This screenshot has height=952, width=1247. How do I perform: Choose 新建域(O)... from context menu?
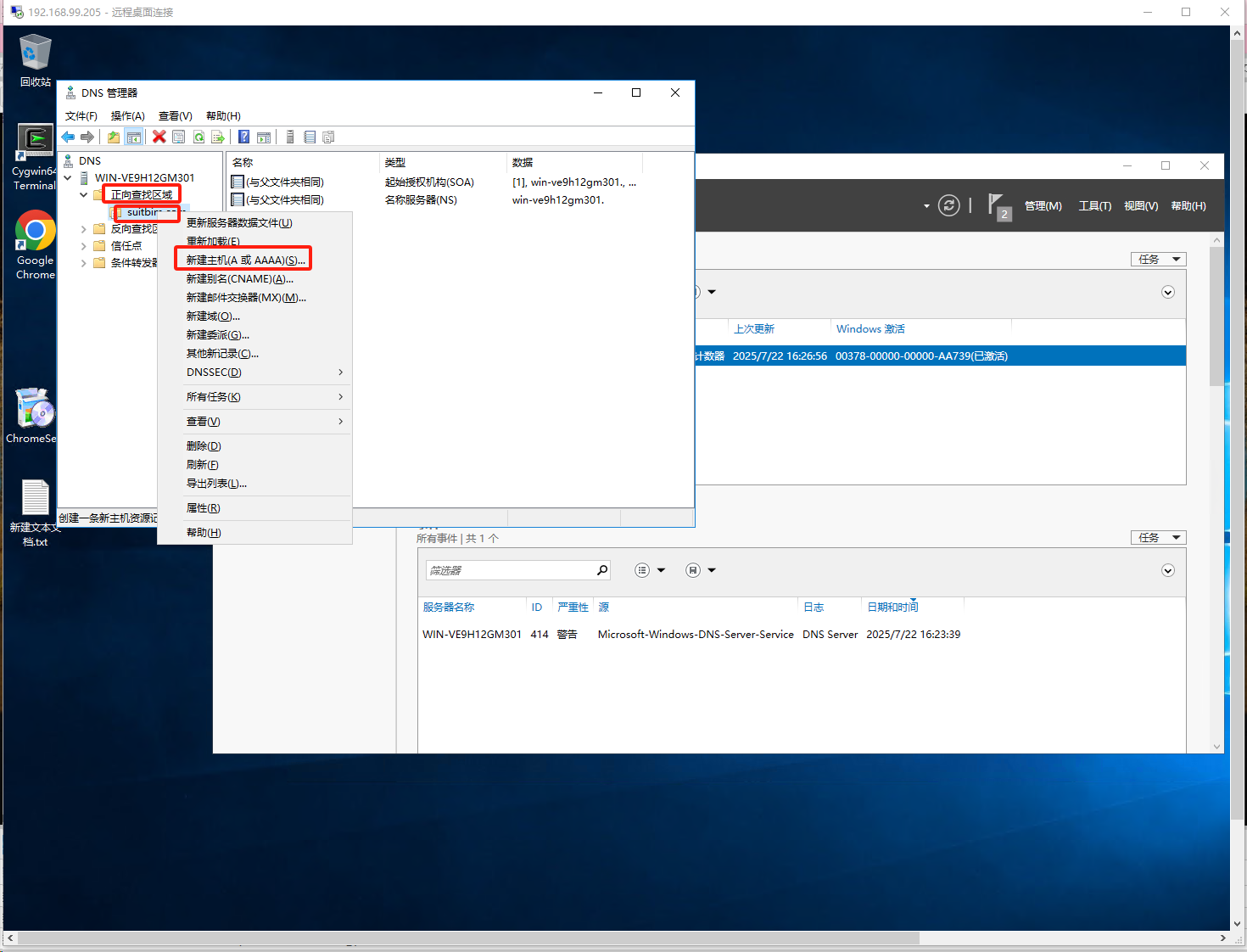(x=254, y=316)
